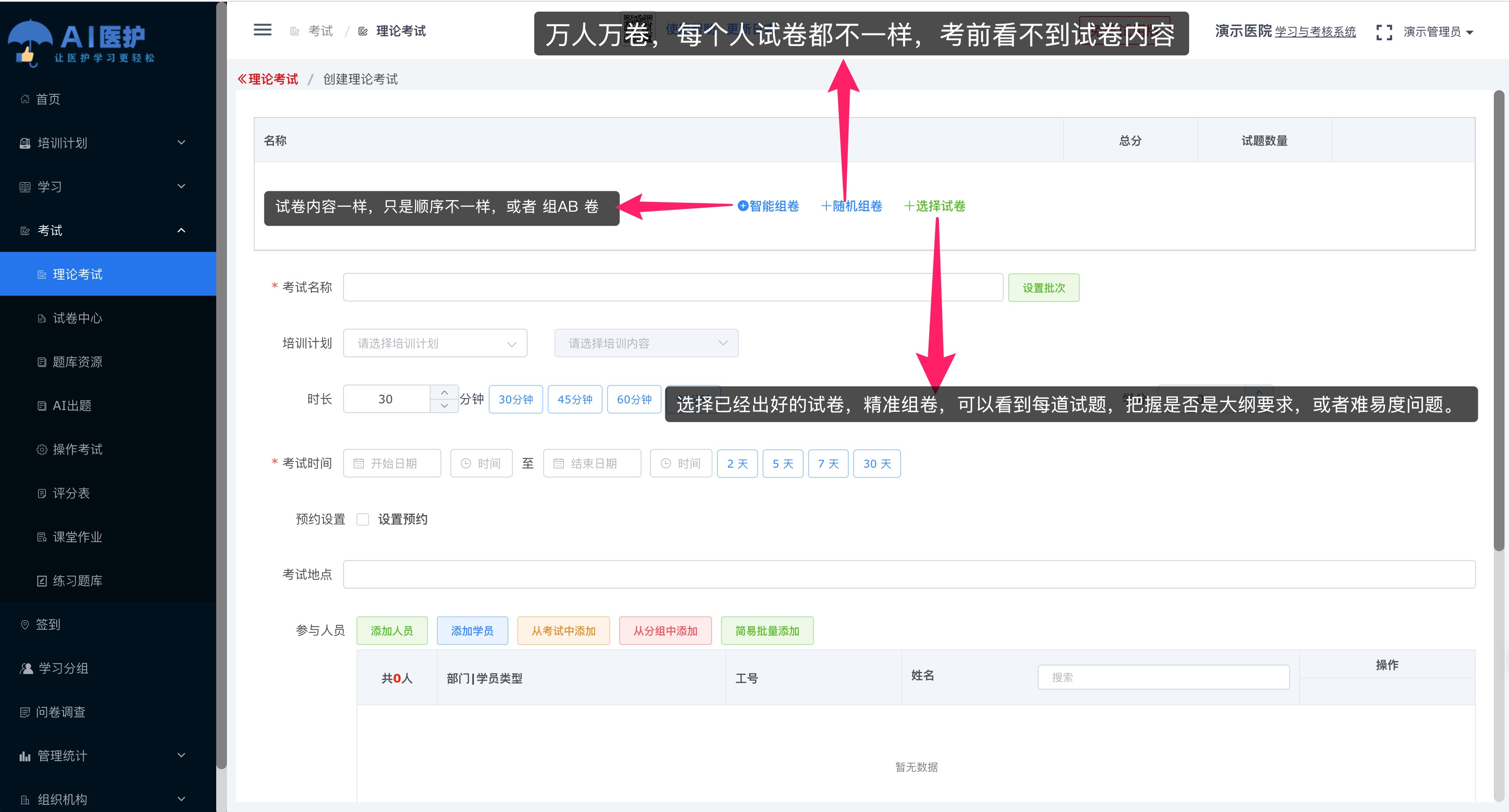Click the fullscreen toggle icon

(x=1383, y=32)
